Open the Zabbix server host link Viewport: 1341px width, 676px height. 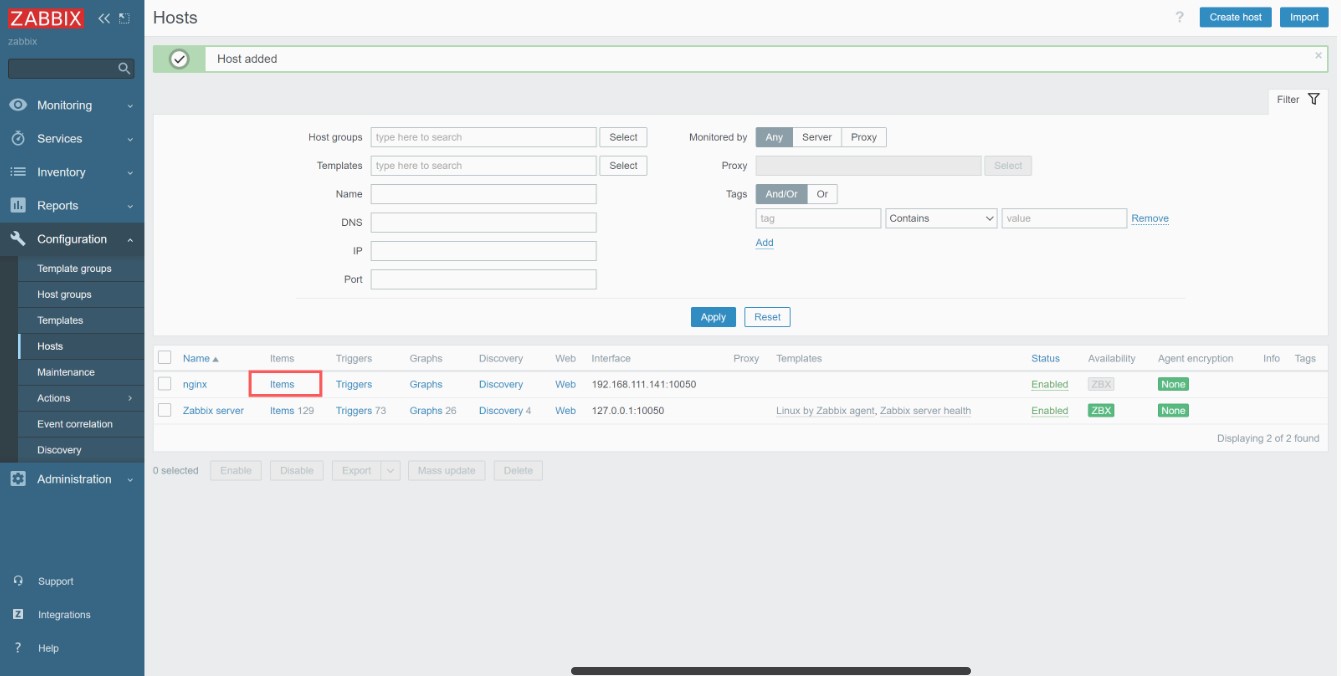(213, 411)
